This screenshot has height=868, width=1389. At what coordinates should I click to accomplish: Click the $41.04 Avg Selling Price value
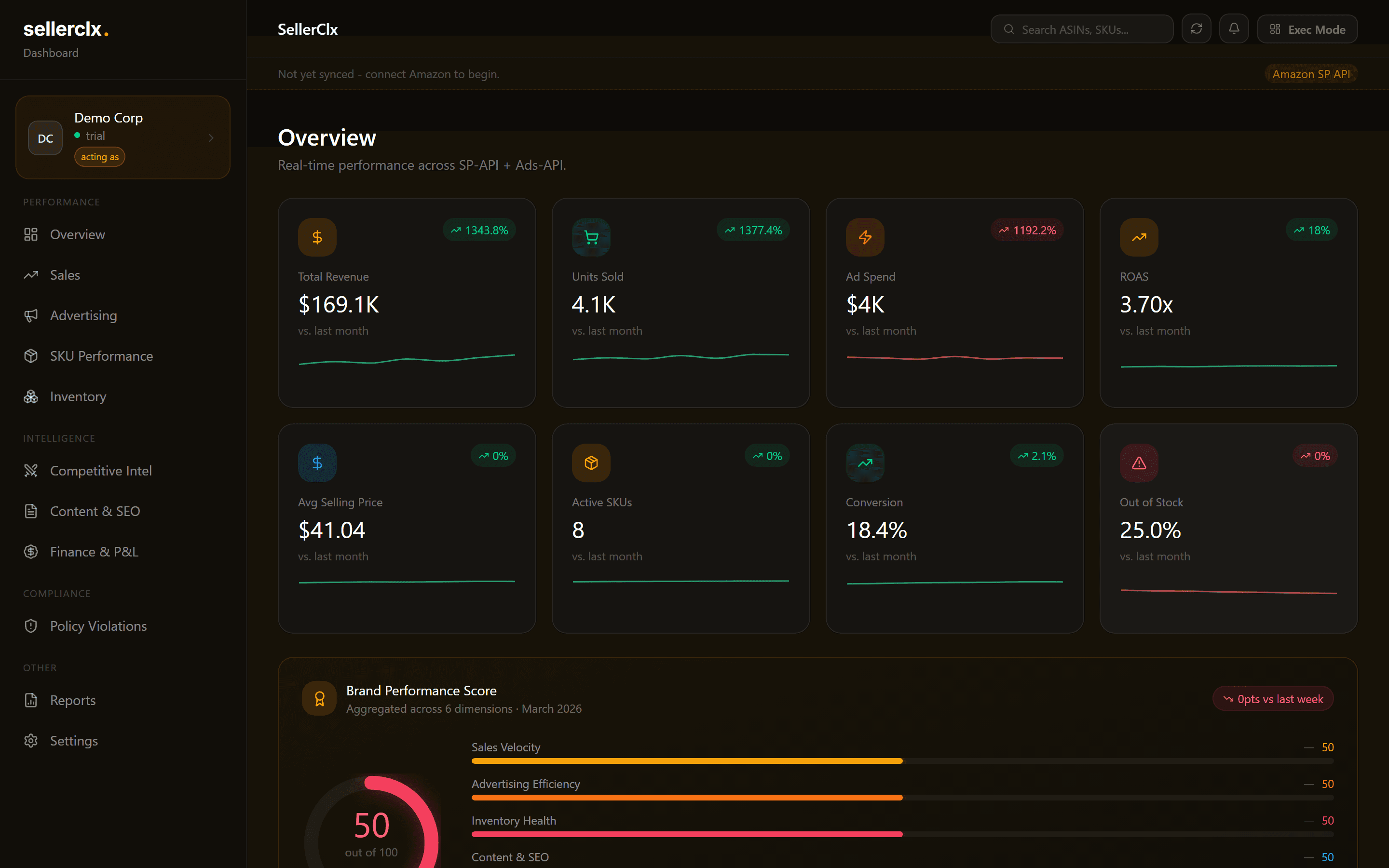coord(332,530)
